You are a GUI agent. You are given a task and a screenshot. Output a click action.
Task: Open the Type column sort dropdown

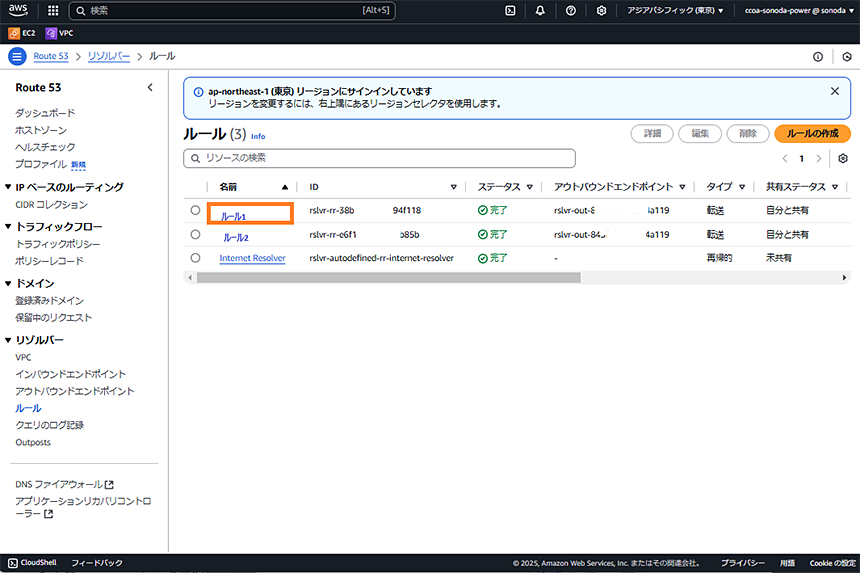tap(742, 188)
